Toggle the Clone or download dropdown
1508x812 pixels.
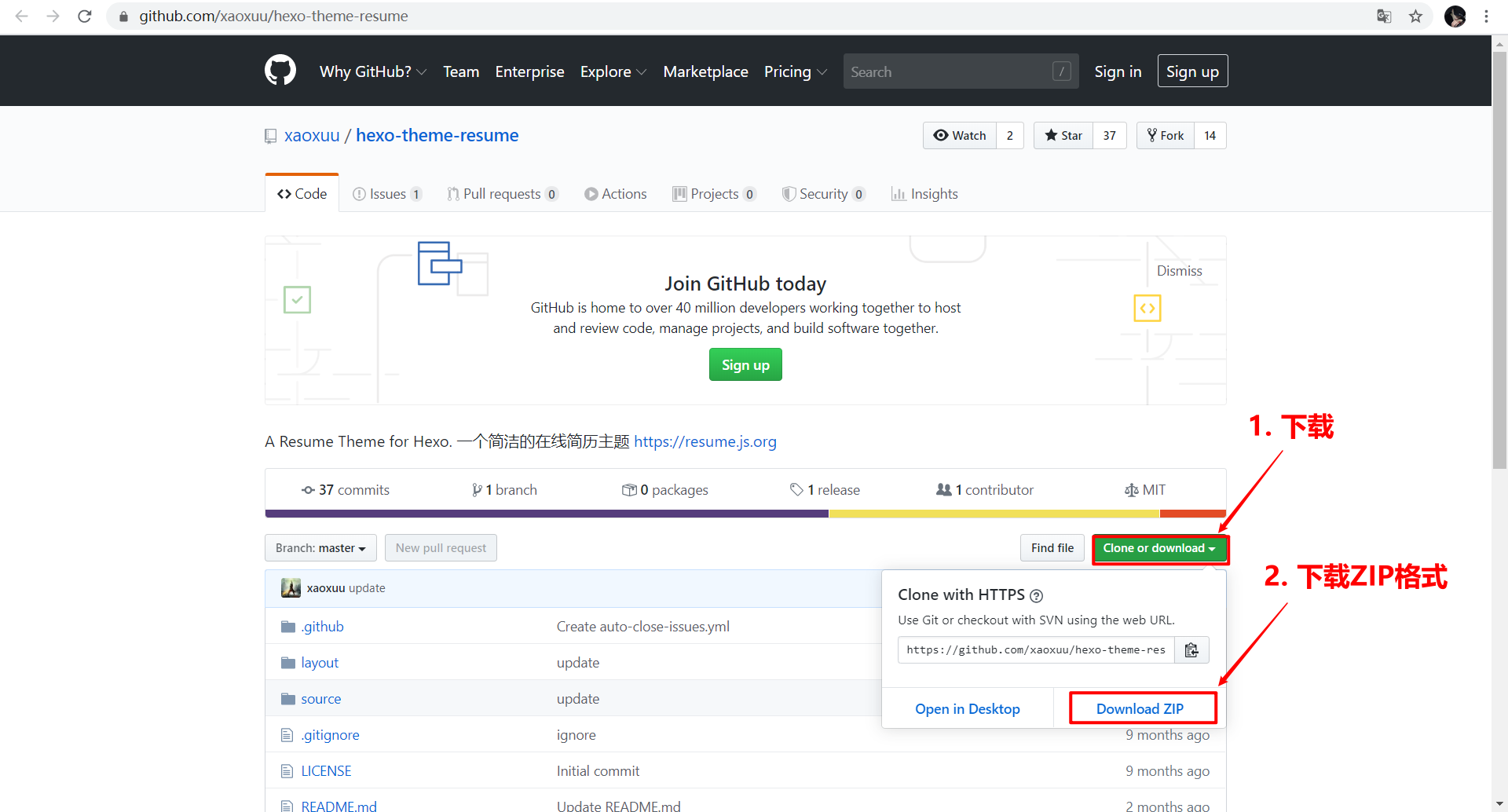pyautogui.click(x=1159, y=548)
